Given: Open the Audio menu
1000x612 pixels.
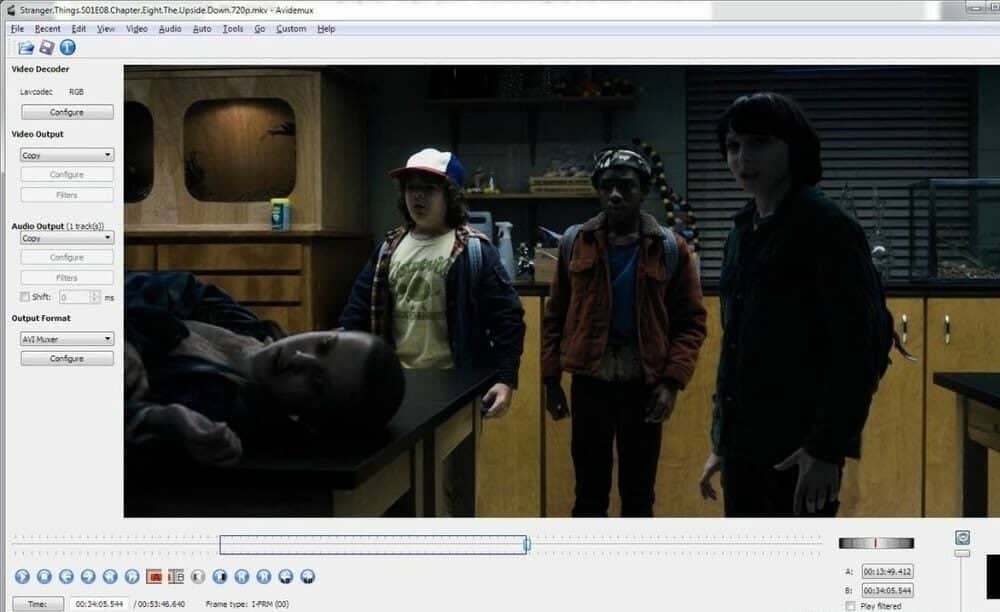Looking at the screenshot, I should (170, 29).
